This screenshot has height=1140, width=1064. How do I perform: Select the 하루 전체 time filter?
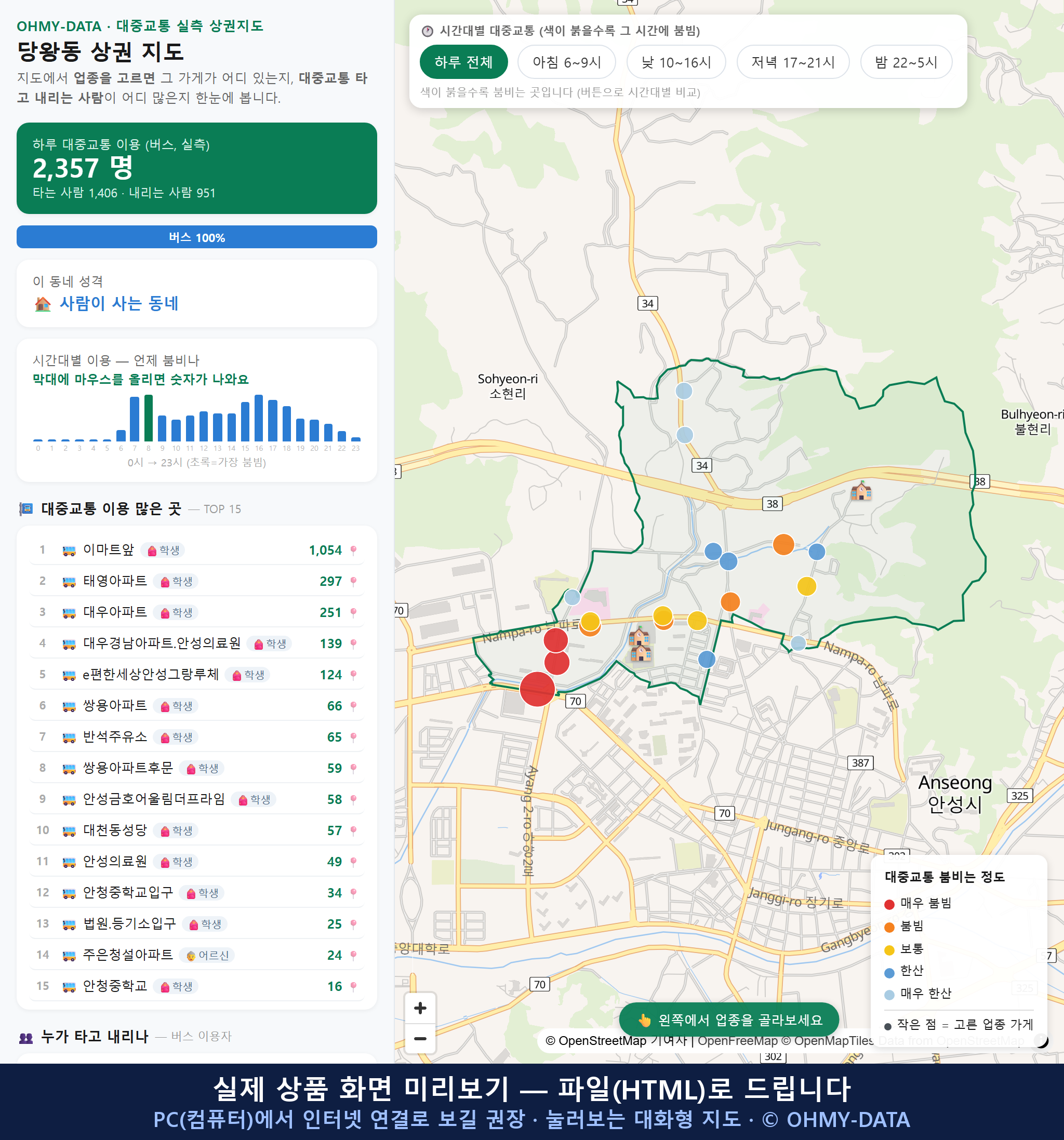coord(463,62)
